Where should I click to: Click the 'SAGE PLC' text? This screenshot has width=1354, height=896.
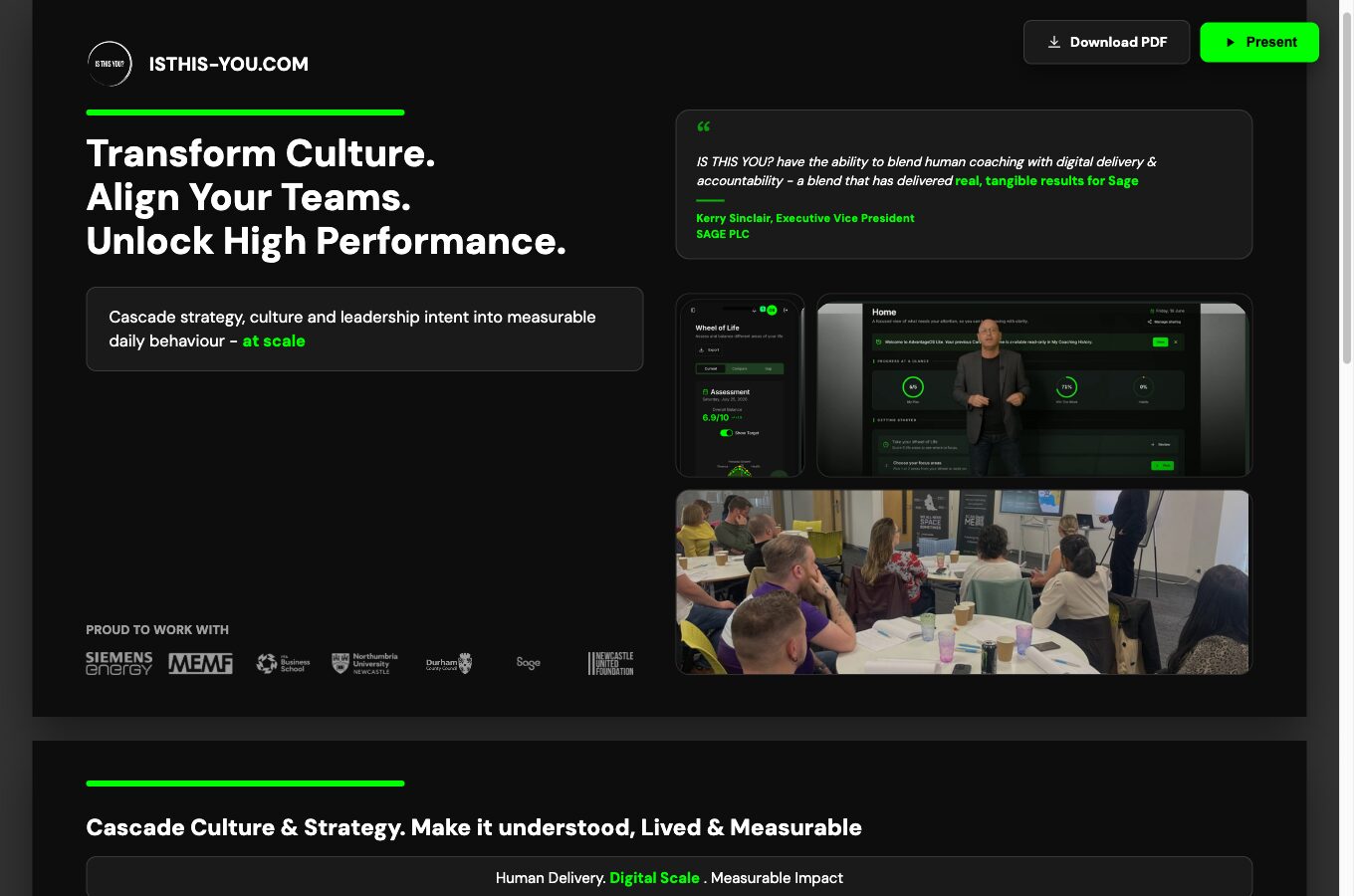coord(723,234)
